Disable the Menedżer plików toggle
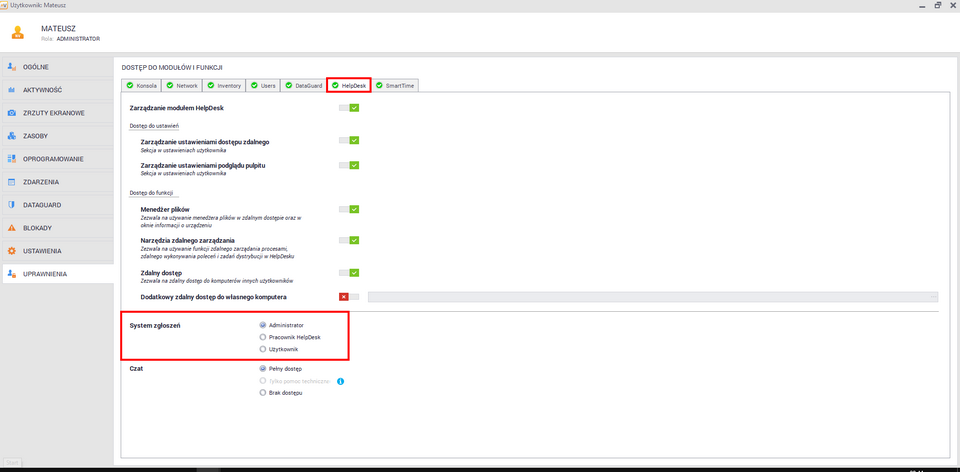Image resolution: width=960 pixels, height=472 pixels. 349,209
